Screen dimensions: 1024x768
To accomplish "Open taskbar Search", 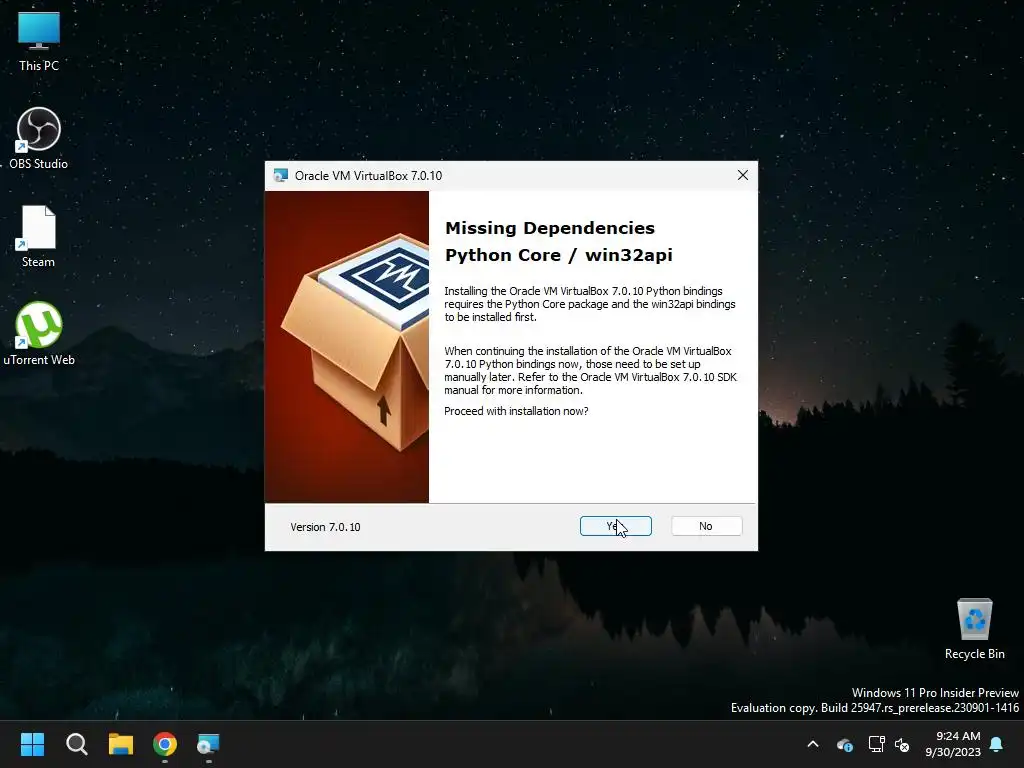I will [76, 744].
